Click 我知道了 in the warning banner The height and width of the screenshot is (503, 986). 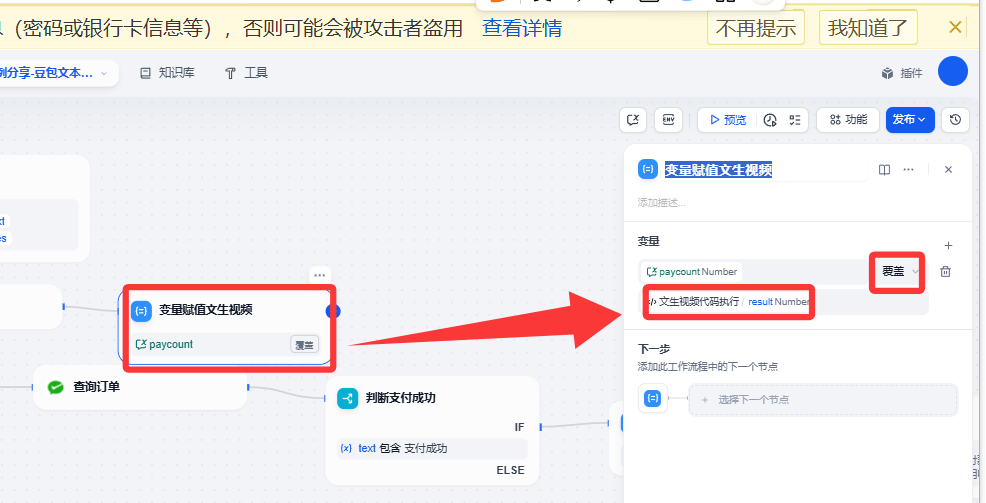coord(868,28)
